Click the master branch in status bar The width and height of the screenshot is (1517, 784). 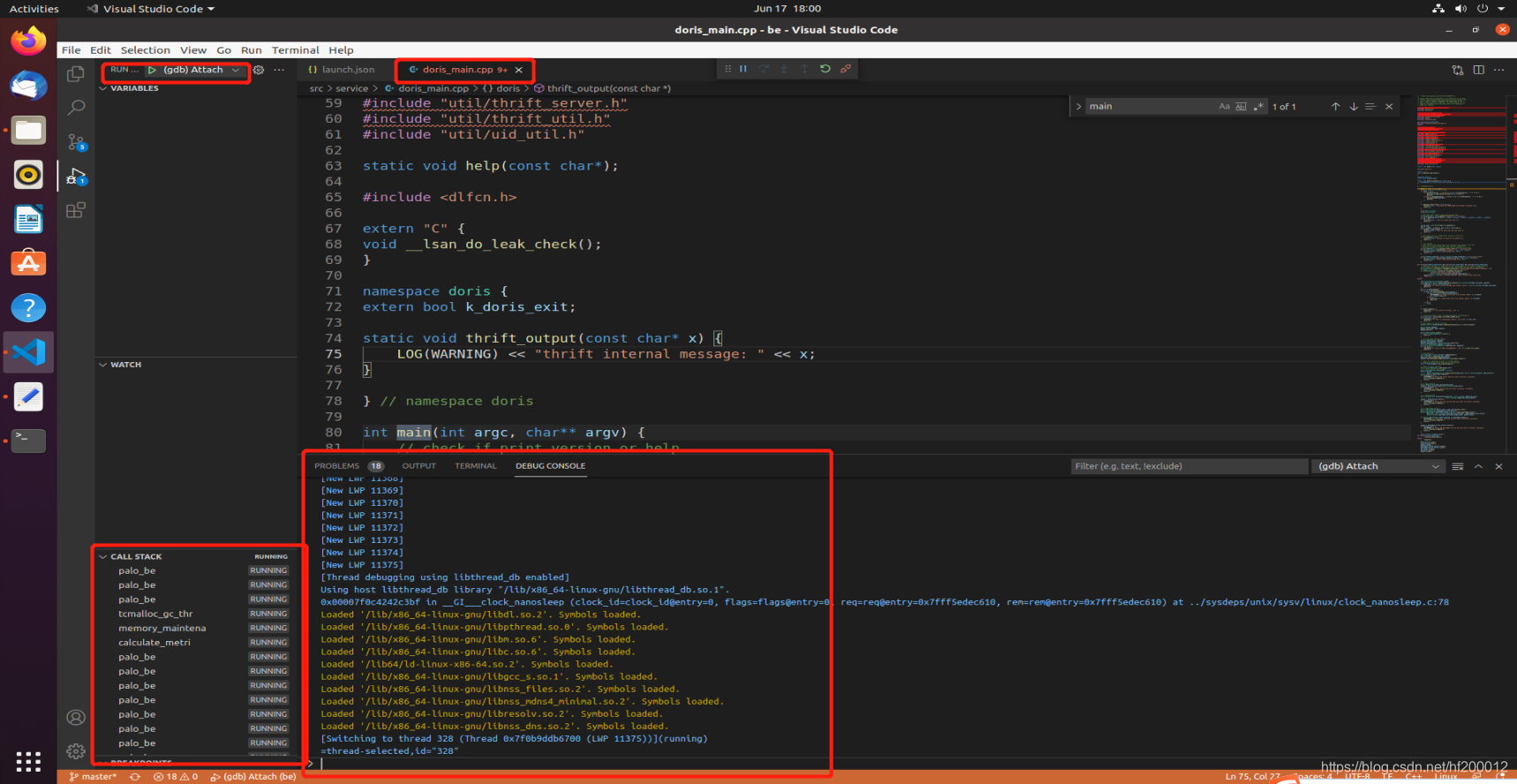click(x=93, y=777)
